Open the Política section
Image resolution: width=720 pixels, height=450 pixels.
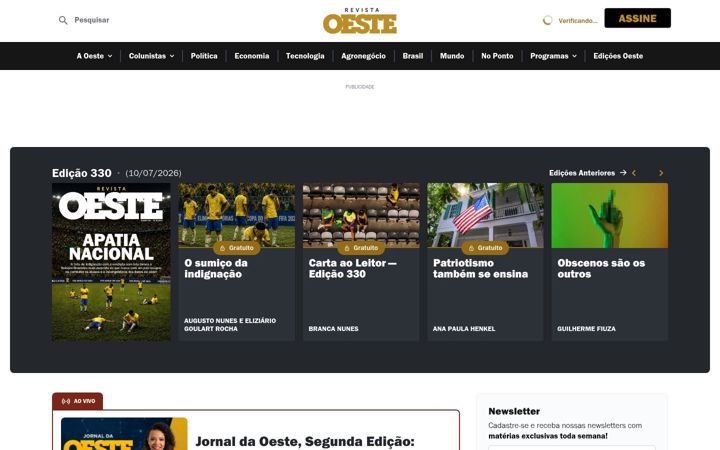(x=204, y=56)
